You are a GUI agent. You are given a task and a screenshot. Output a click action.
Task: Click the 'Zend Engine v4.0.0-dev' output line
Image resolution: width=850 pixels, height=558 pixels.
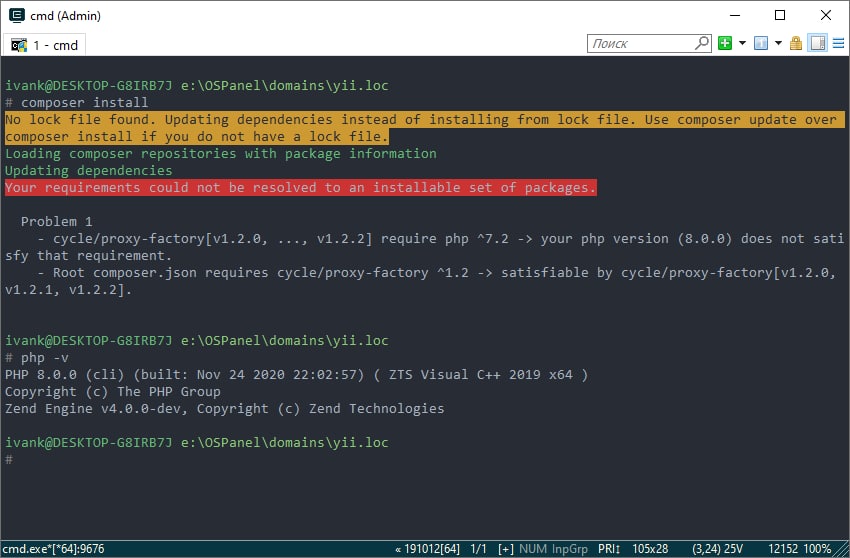[x=224, y=408]
